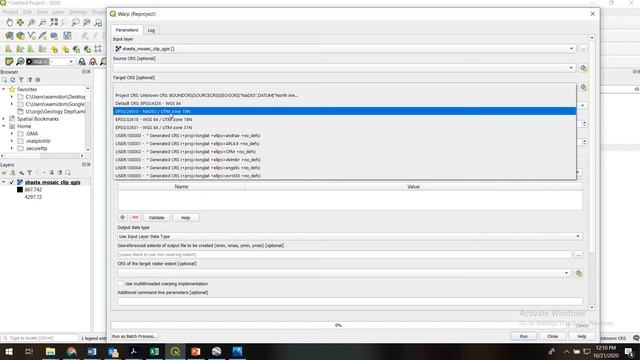Collapse the Home tree node
The width and height of the screenshot is (640, 360).
[4, 126]
